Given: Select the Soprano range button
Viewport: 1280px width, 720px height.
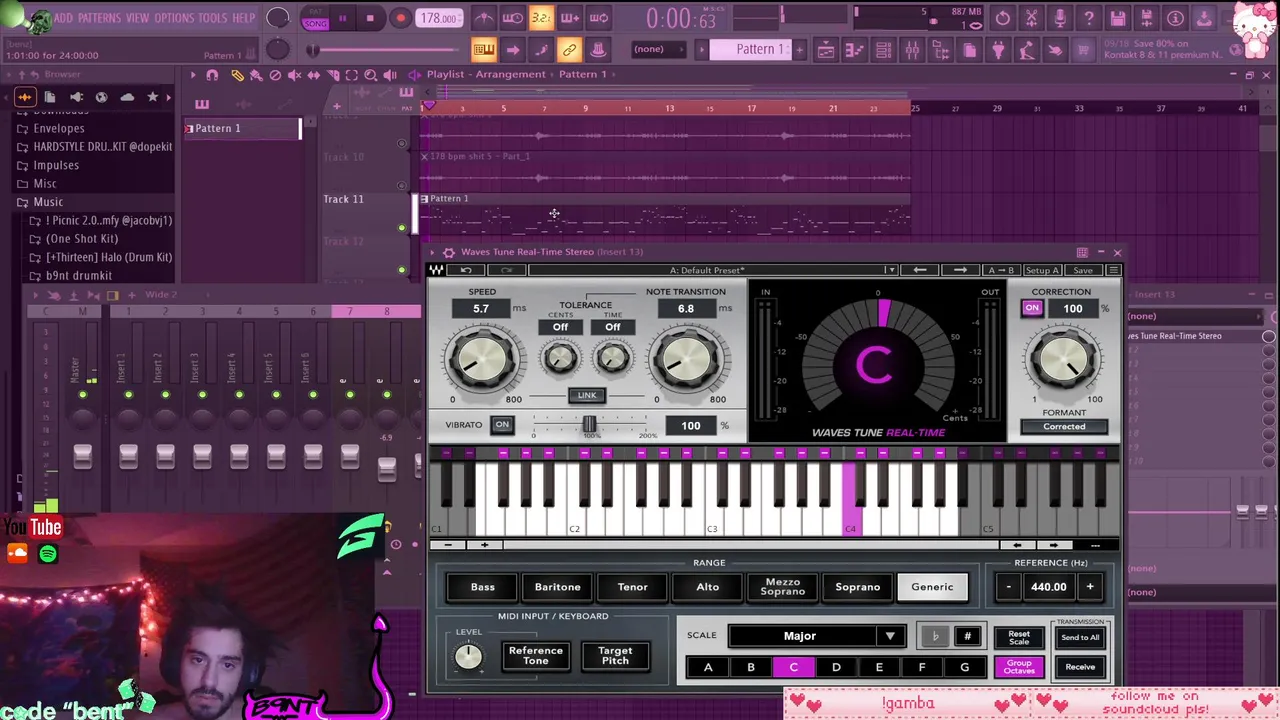Looking at the screenshot, I should tap(858, 587).
